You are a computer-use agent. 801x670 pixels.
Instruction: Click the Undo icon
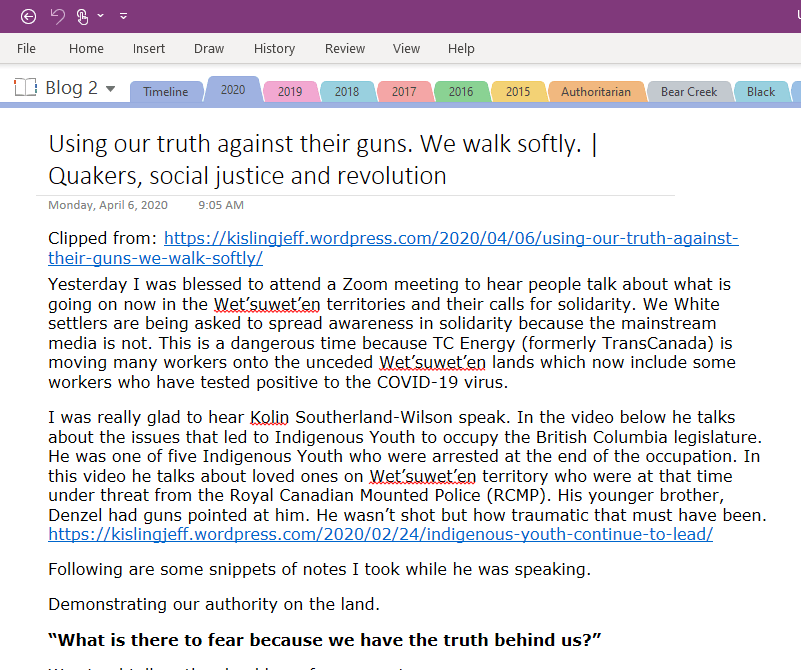pyautogui.click(x=57, y=16)
